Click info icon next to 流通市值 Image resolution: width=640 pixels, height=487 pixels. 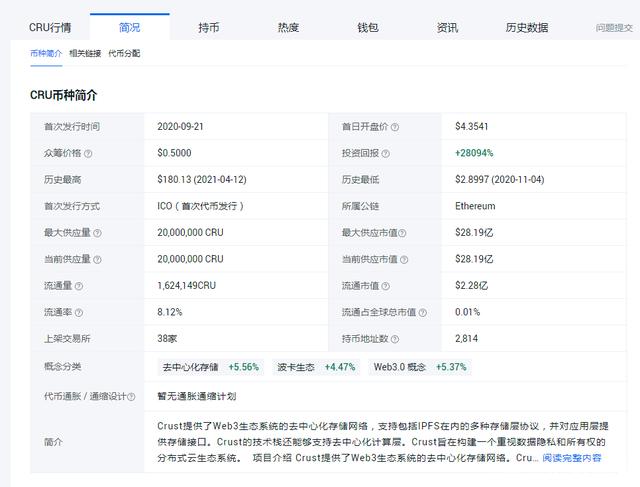[385, 285]
